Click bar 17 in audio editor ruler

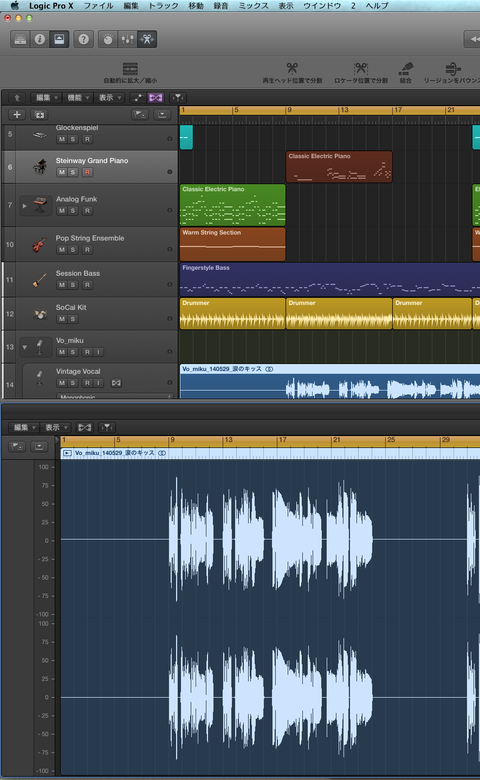coord(283,440)
